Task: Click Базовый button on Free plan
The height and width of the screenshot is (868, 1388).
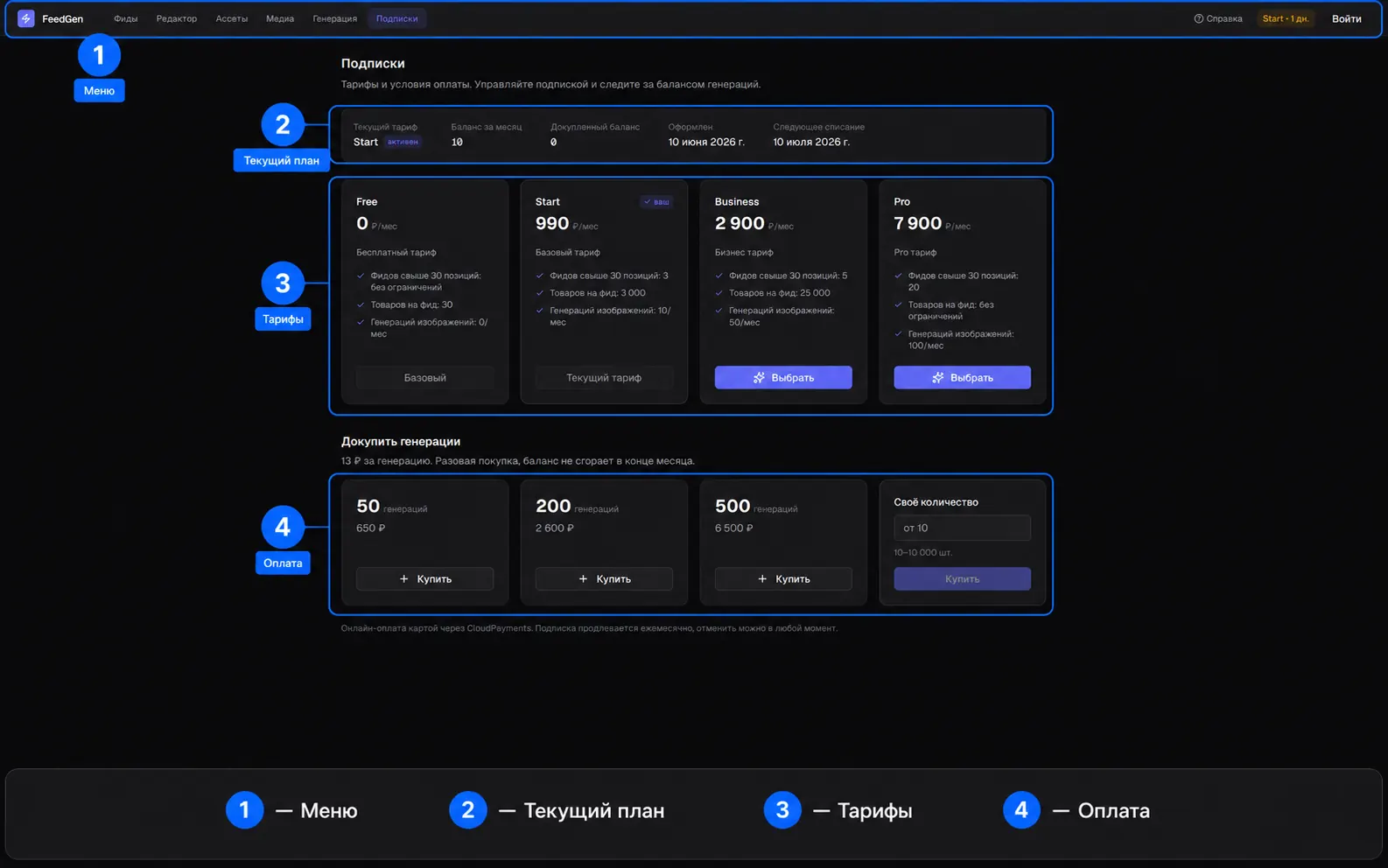Action: (x=425, y=378)
